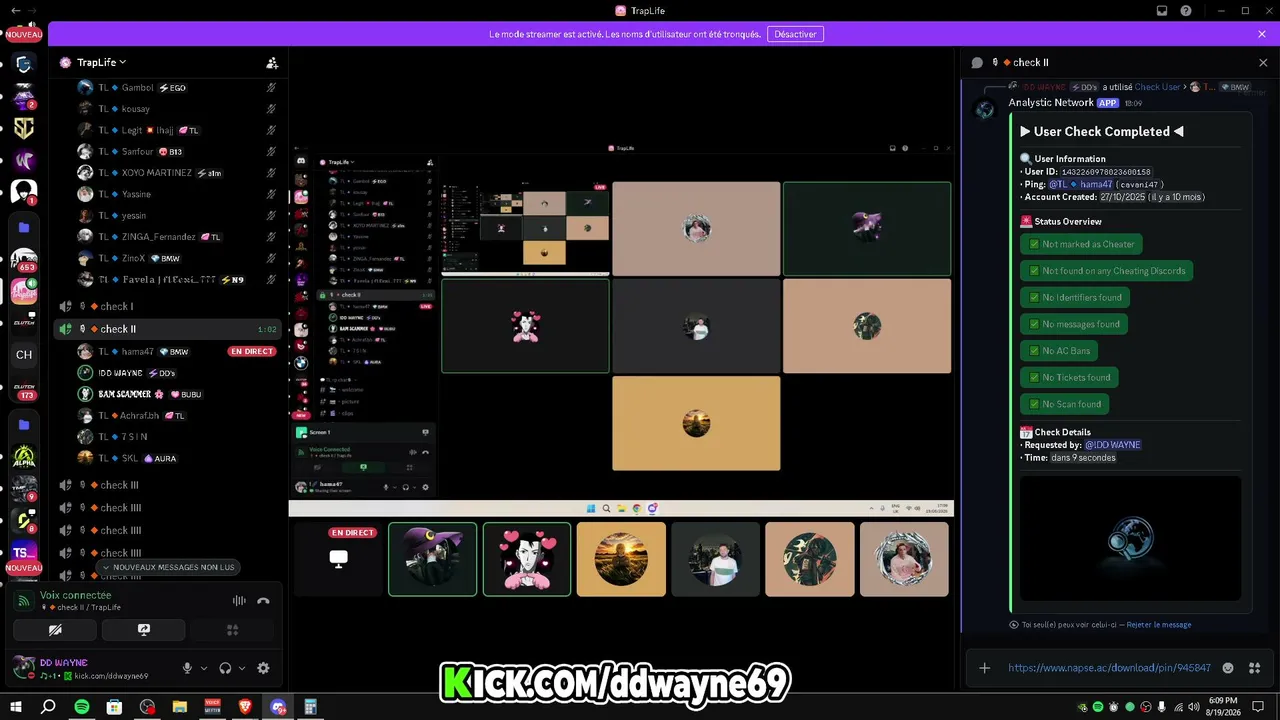The height and width of the screenshot is (720, 1280).
Task: Click member hama47 with the EN DIRECT badge
Action: (x=168, y=352)
